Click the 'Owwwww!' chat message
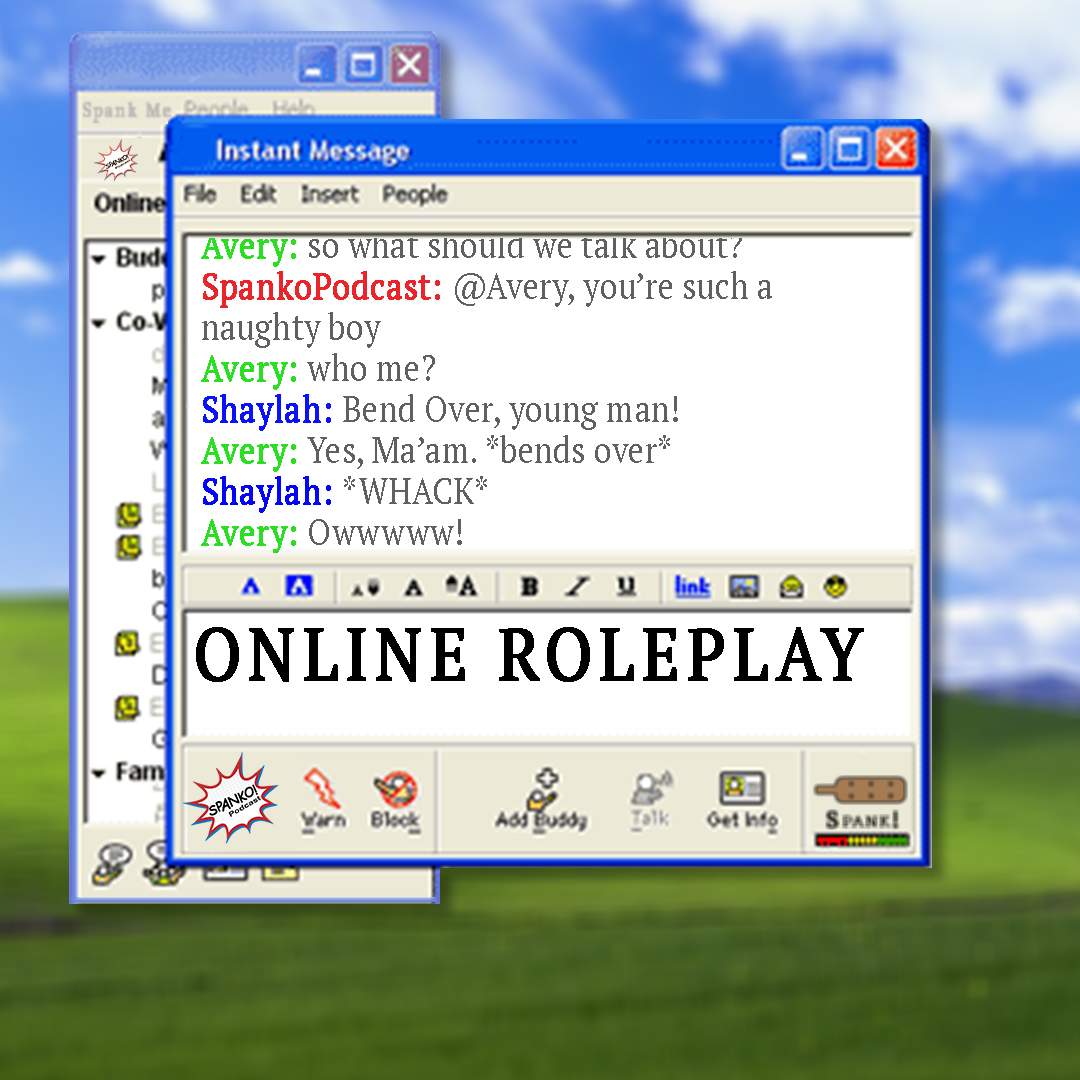1080x1080 pixels. pos(385,533)
